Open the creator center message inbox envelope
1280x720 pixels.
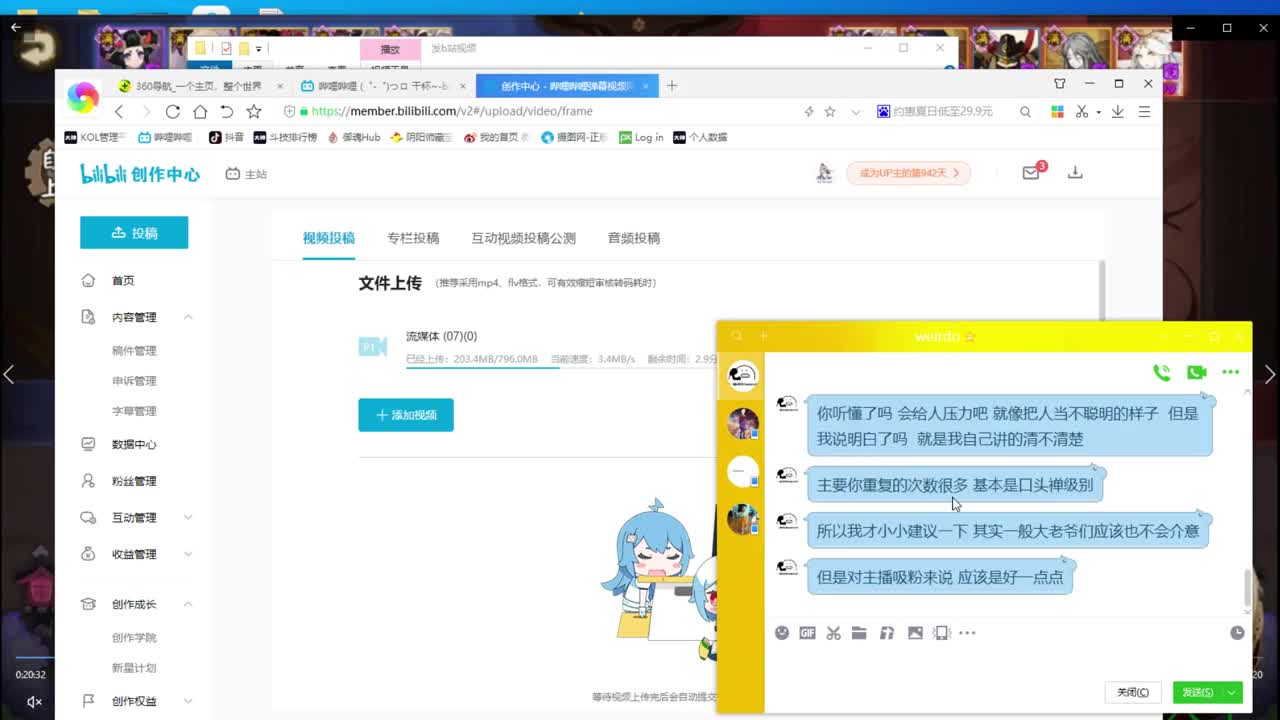pos(1029,172)
